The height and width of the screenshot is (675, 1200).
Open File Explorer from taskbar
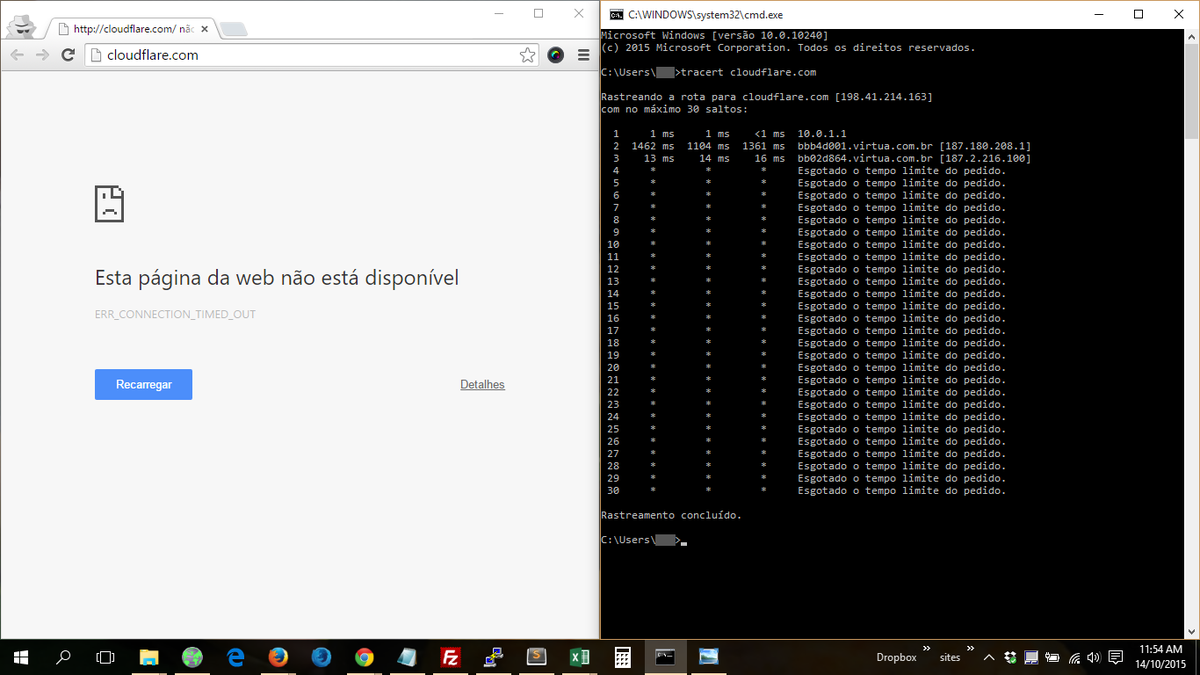click(149, 657)
